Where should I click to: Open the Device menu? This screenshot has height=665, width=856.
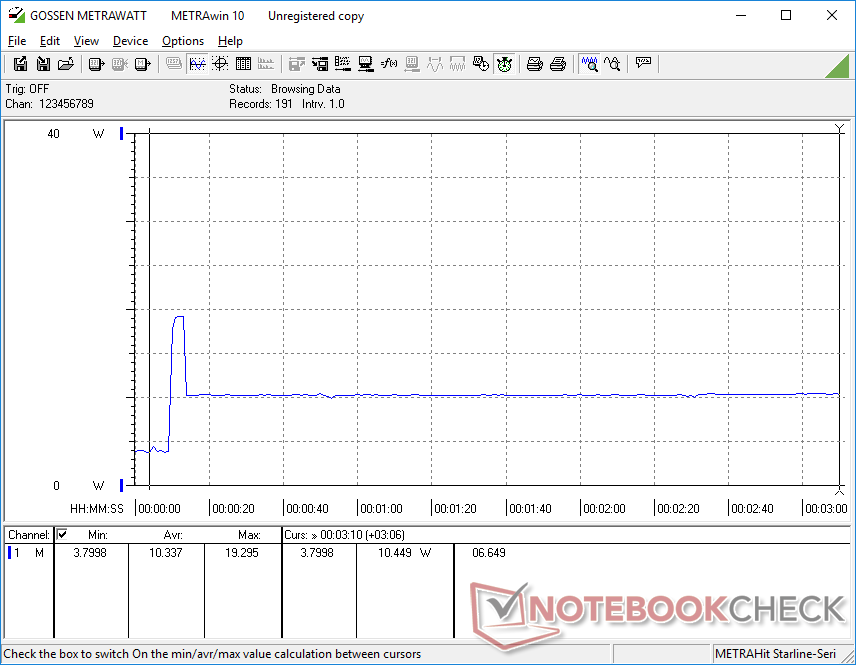(x=130, y=41)
